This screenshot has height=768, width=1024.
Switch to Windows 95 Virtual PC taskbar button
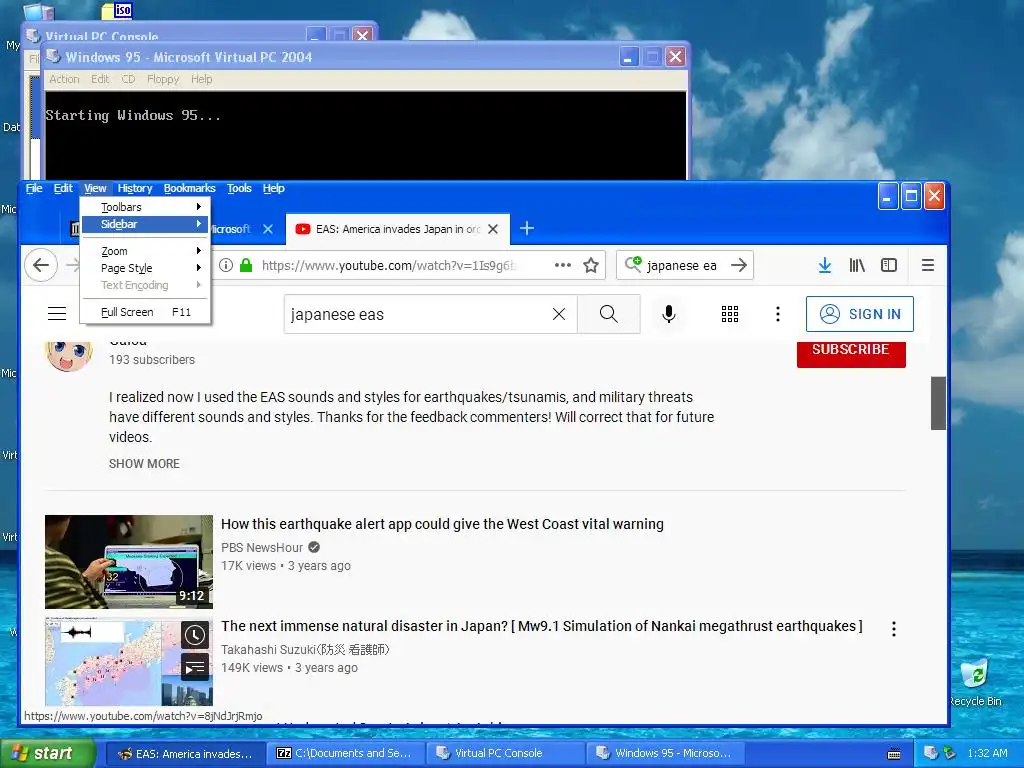(666, 753)
